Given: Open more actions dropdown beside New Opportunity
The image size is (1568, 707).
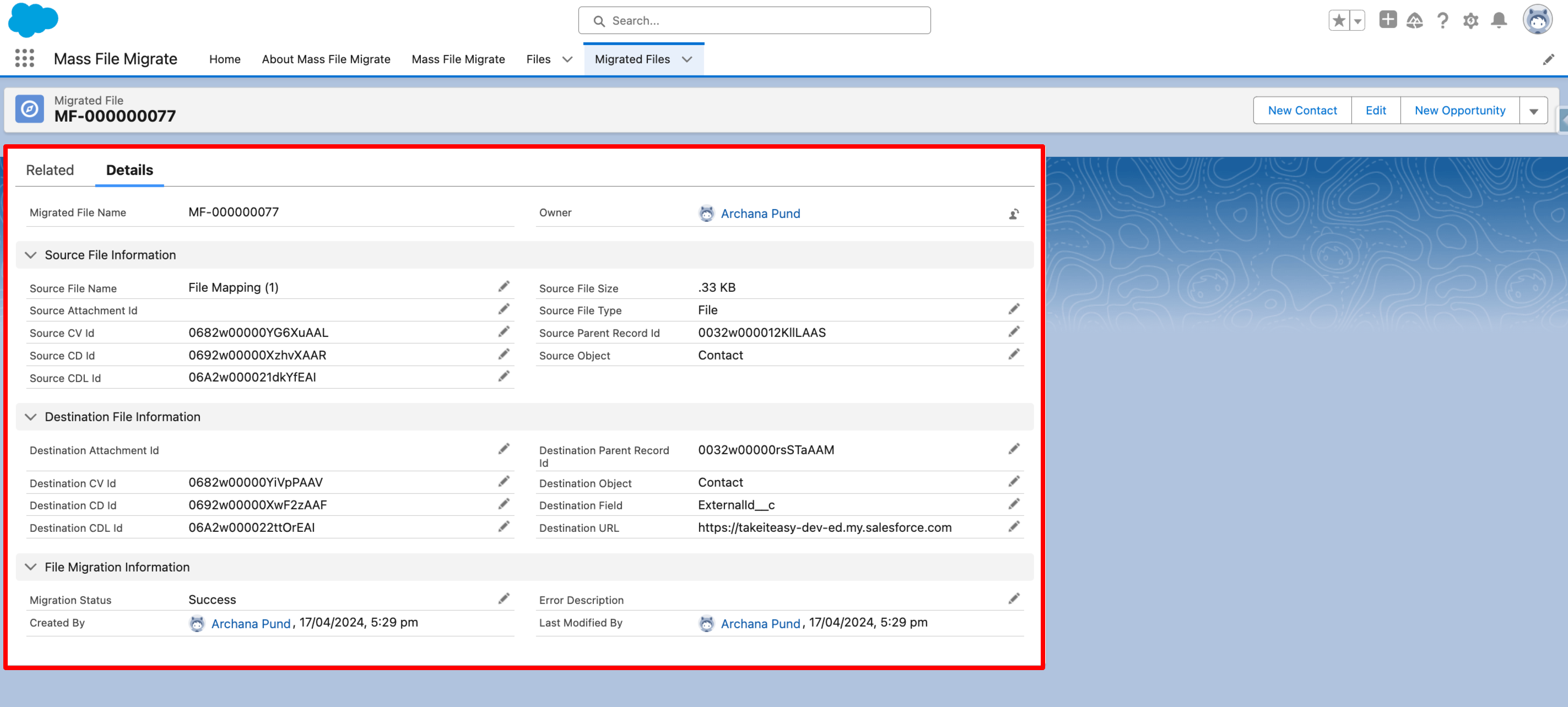Looking at the screenshot, I should pos(1533,111).
